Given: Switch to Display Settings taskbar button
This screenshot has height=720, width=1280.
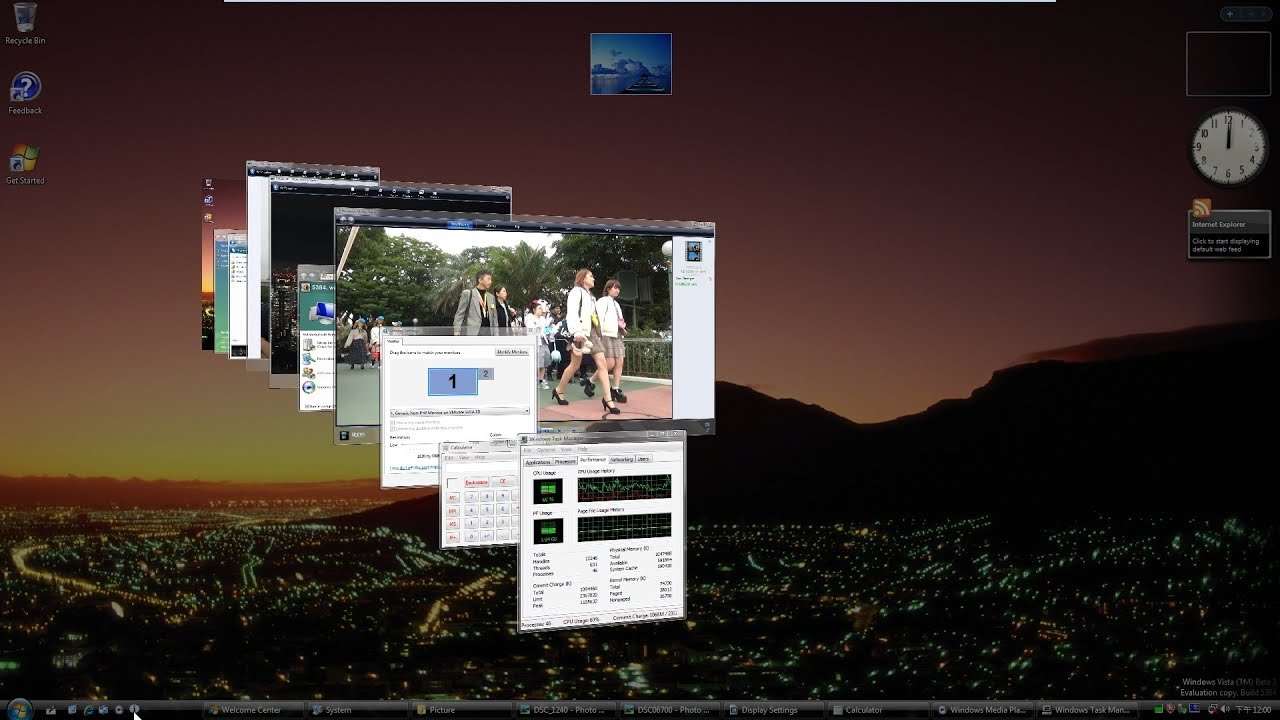Looking at the screenshot, I should pyautogui.click(x=775, y=710).
